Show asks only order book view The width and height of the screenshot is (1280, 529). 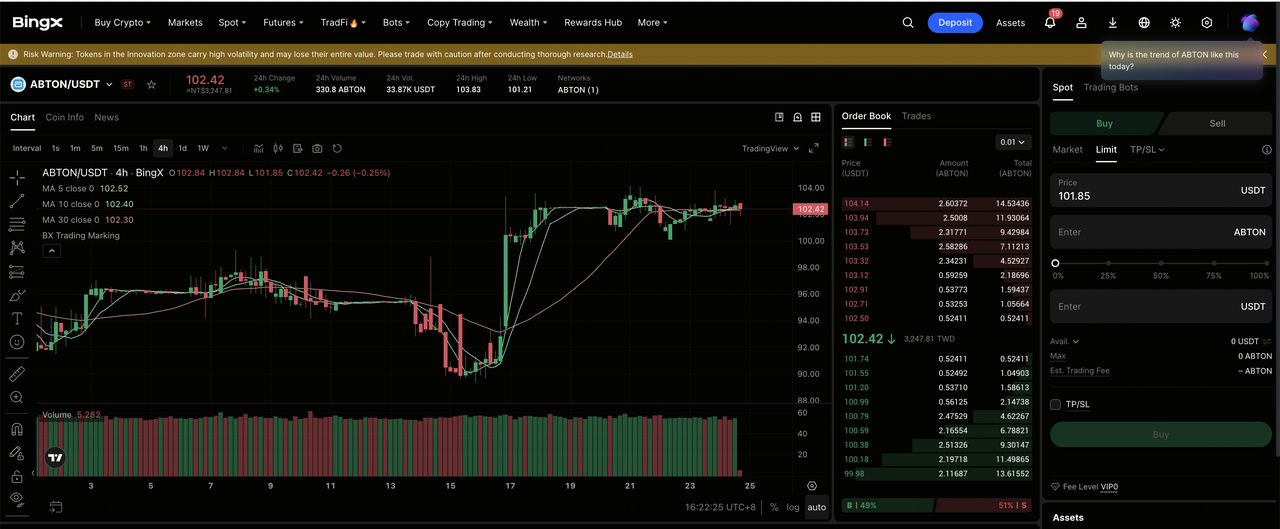click(x=886, y=142)
